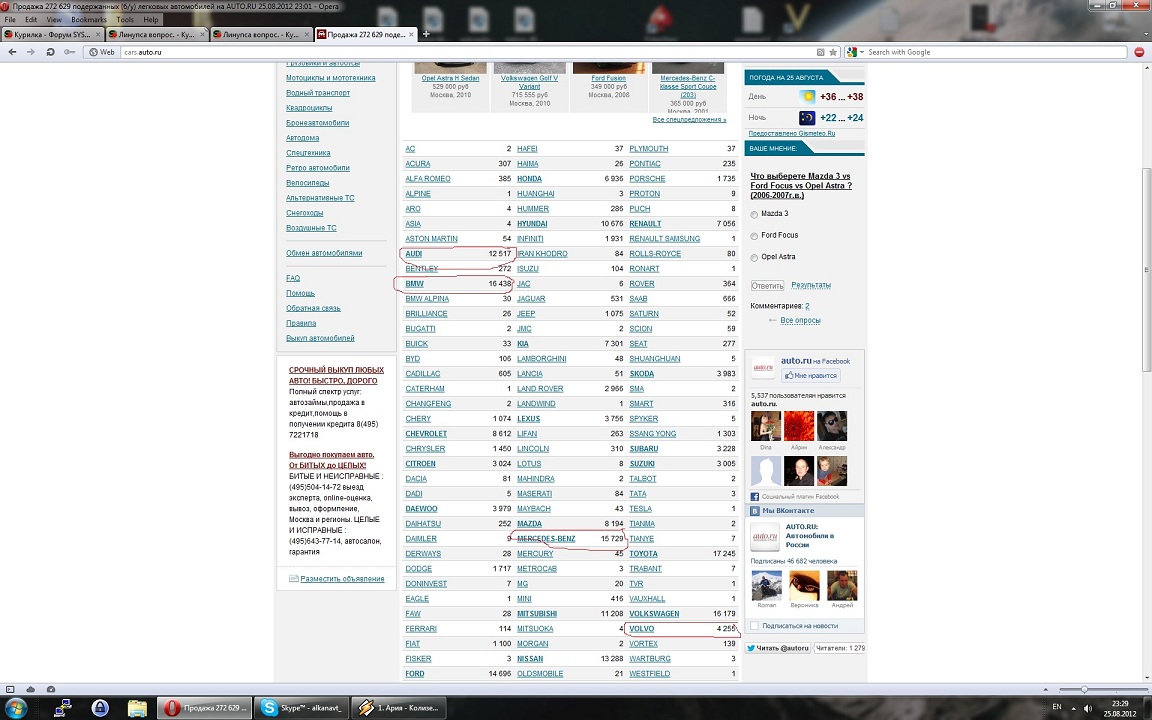The width and height of the screenshot is (1152, 720).
Task: Click the Facebook Мне нравится like button
Action: click(810, 375)
